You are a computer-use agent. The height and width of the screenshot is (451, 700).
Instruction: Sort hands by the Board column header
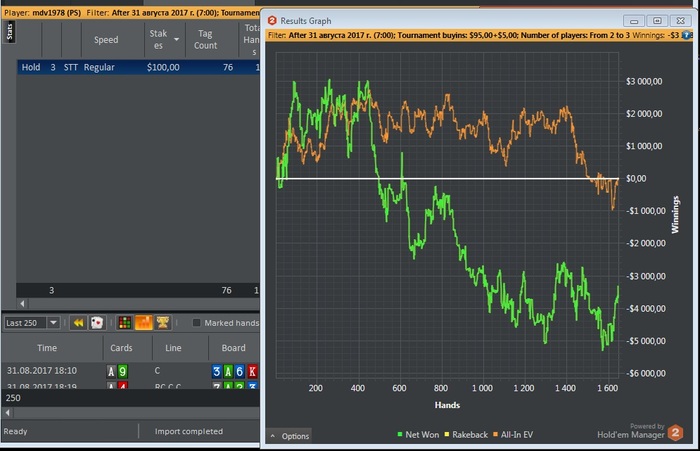(233, 347)
